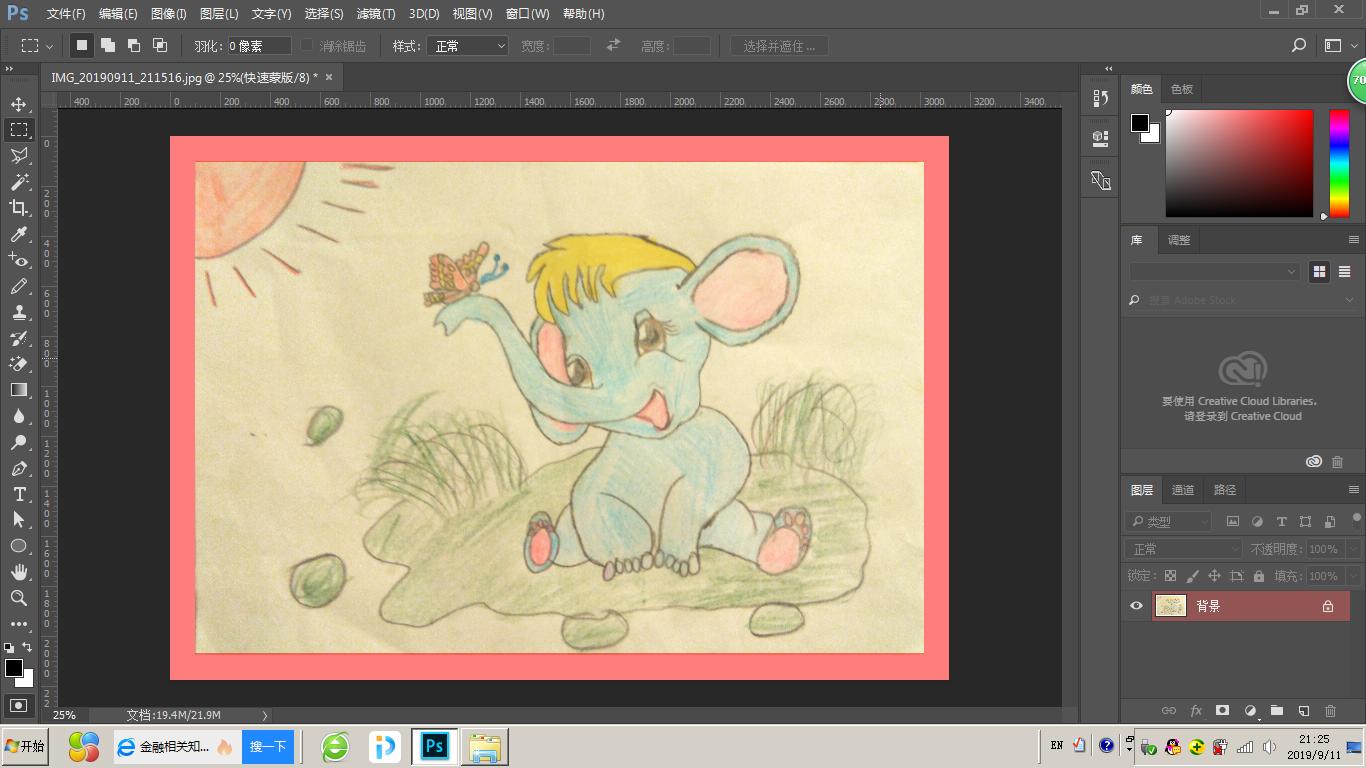Click inside the color picker gradient field
Viewport: 1366px width, 768px height.
pyautogui.click(x=1238, y=163)
